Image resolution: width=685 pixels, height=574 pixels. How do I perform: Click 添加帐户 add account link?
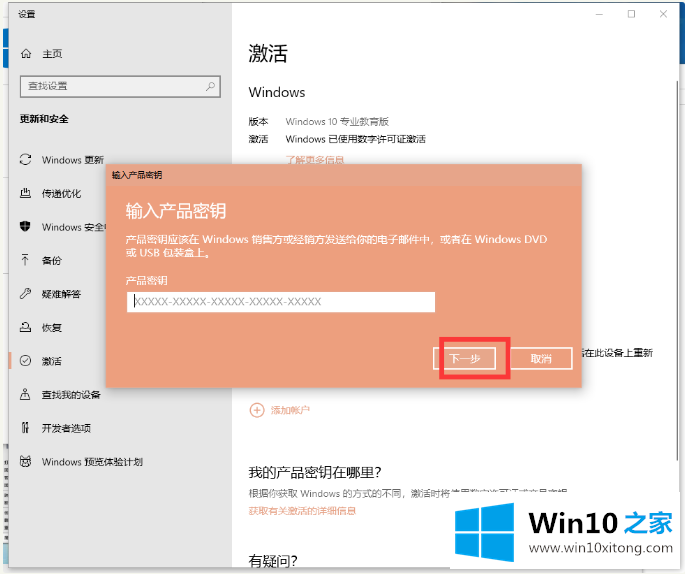click(x=290, y=410)
